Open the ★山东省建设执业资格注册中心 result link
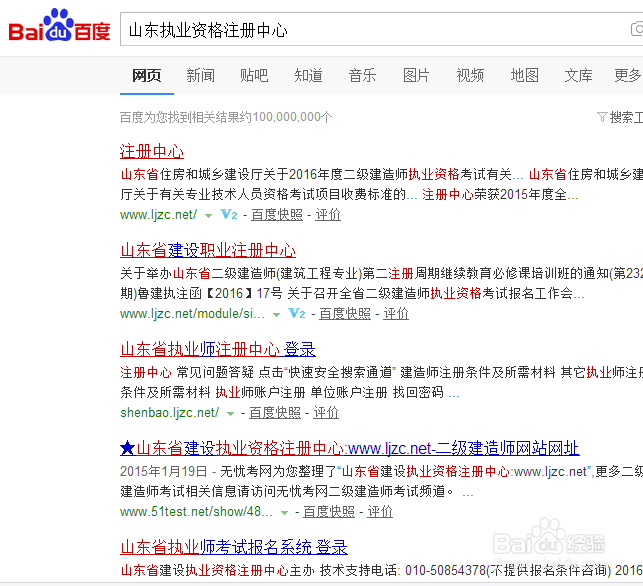The height and width of the screenshot is (586, 643). tap(349, 448)
